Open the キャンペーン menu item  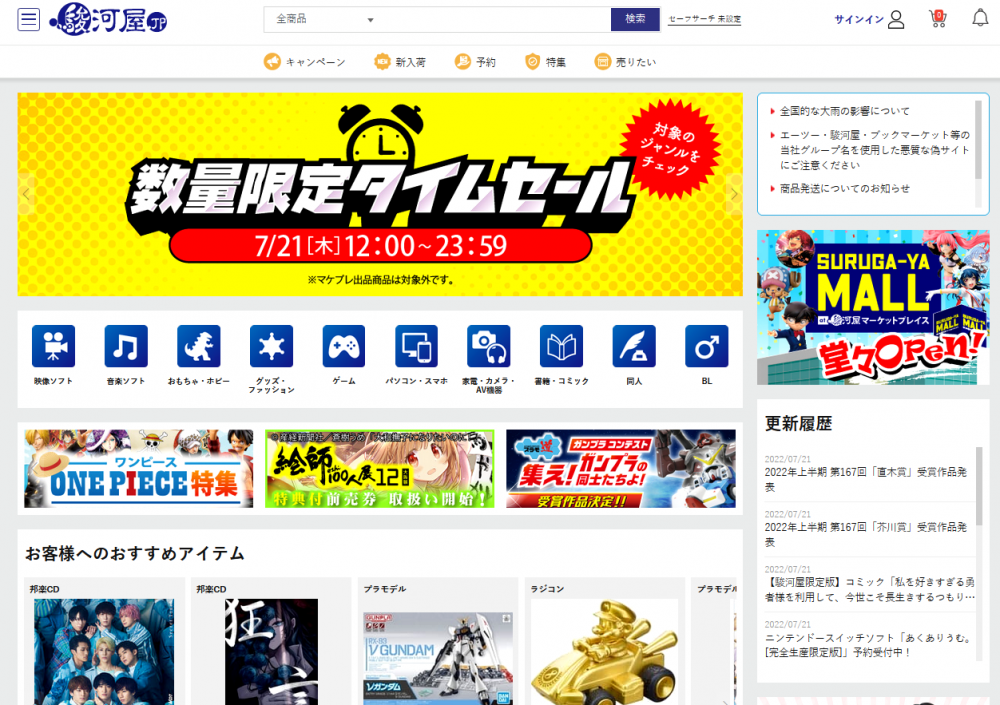305,62
